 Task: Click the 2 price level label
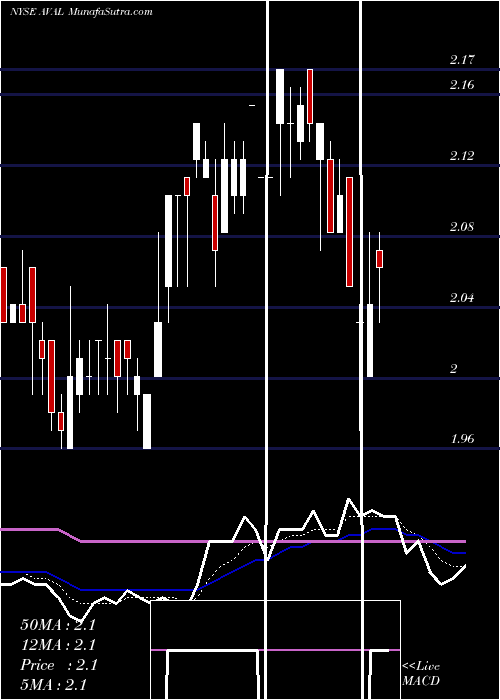pos(454,369)
